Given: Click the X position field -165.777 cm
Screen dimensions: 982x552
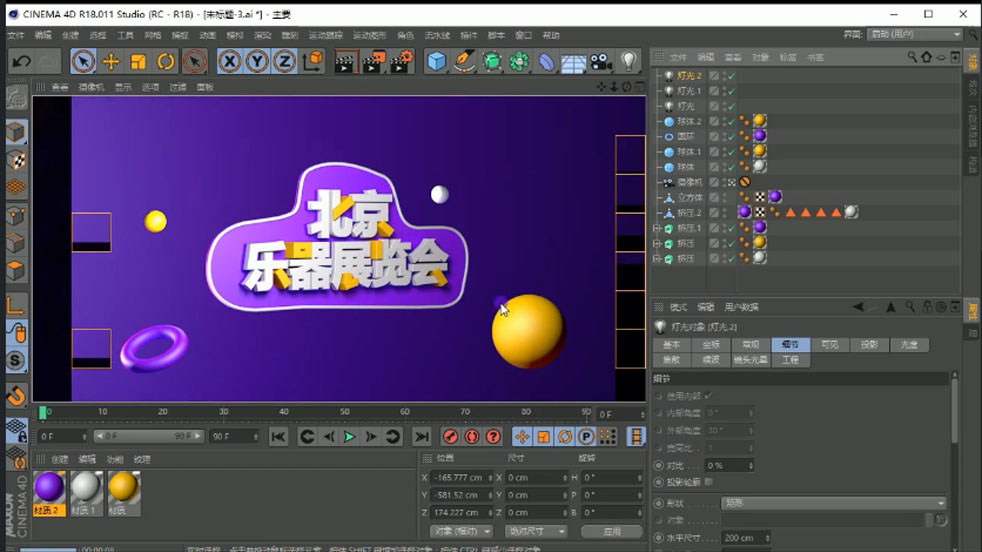Looking at the screenshot, I should (x=462, y=477).
